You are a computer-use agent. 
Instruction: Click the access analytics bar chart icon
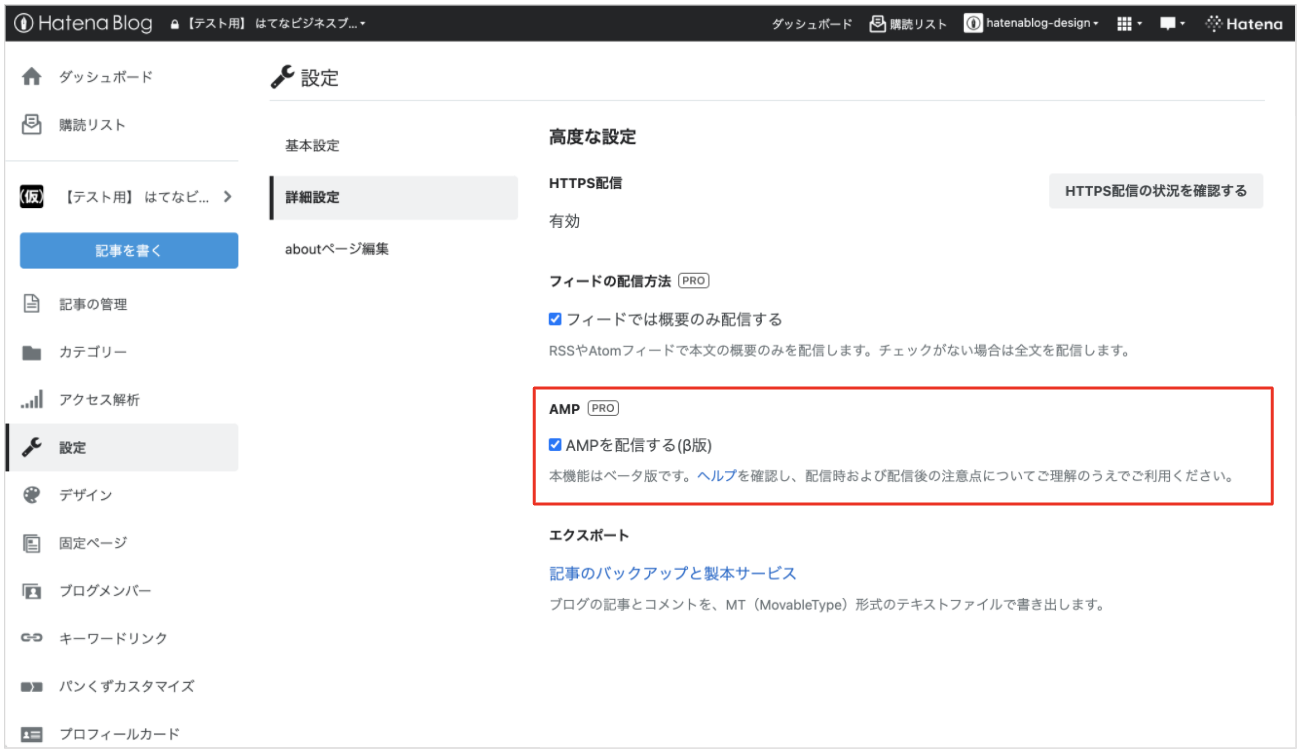pos(32,400)
